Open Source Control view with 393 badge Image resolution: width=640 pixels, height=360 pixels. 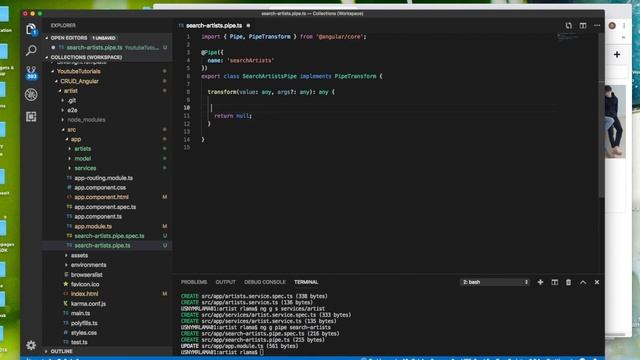pos(31,73)
